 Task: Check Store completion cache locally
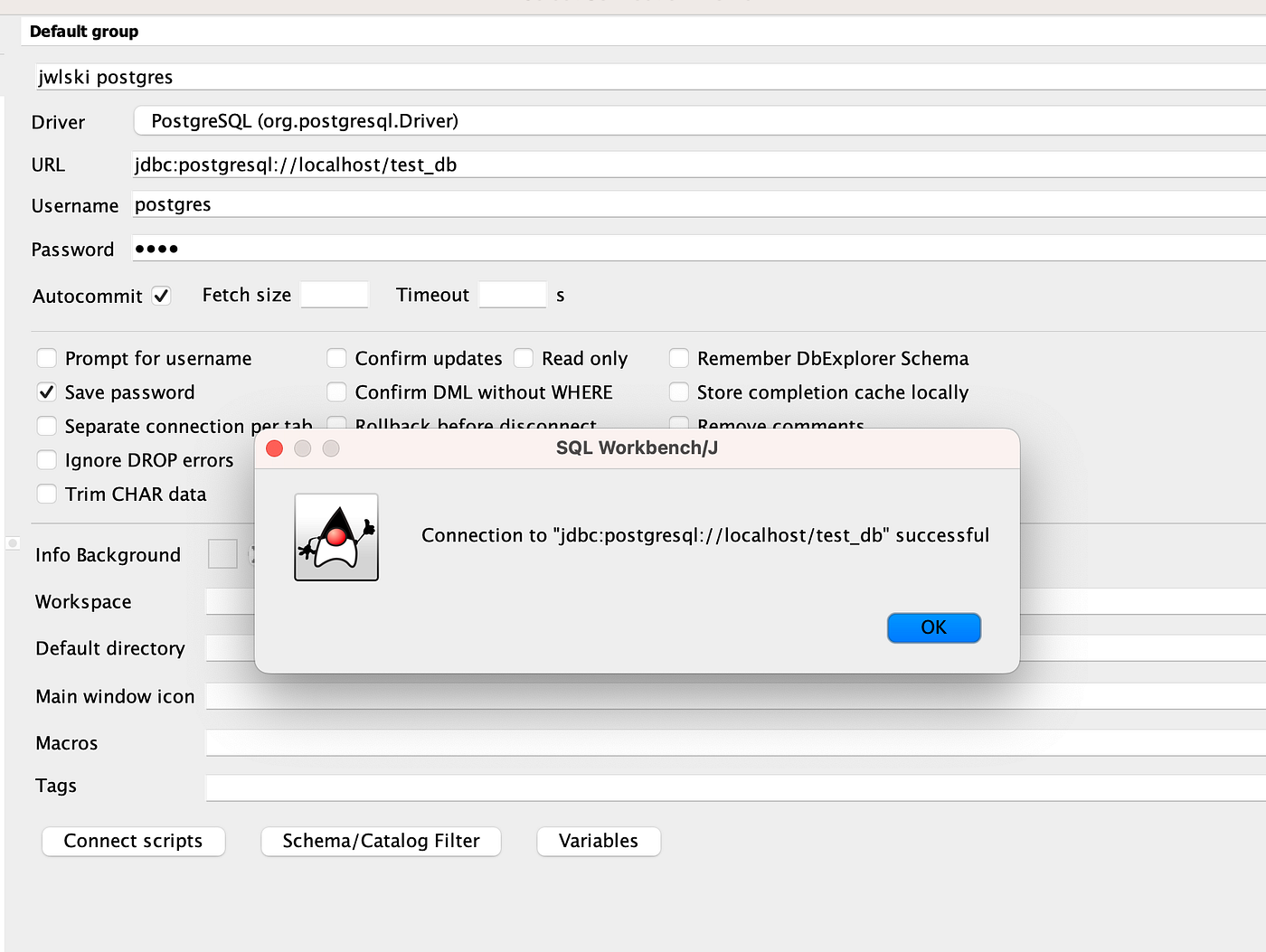click(x=679, y=392)
